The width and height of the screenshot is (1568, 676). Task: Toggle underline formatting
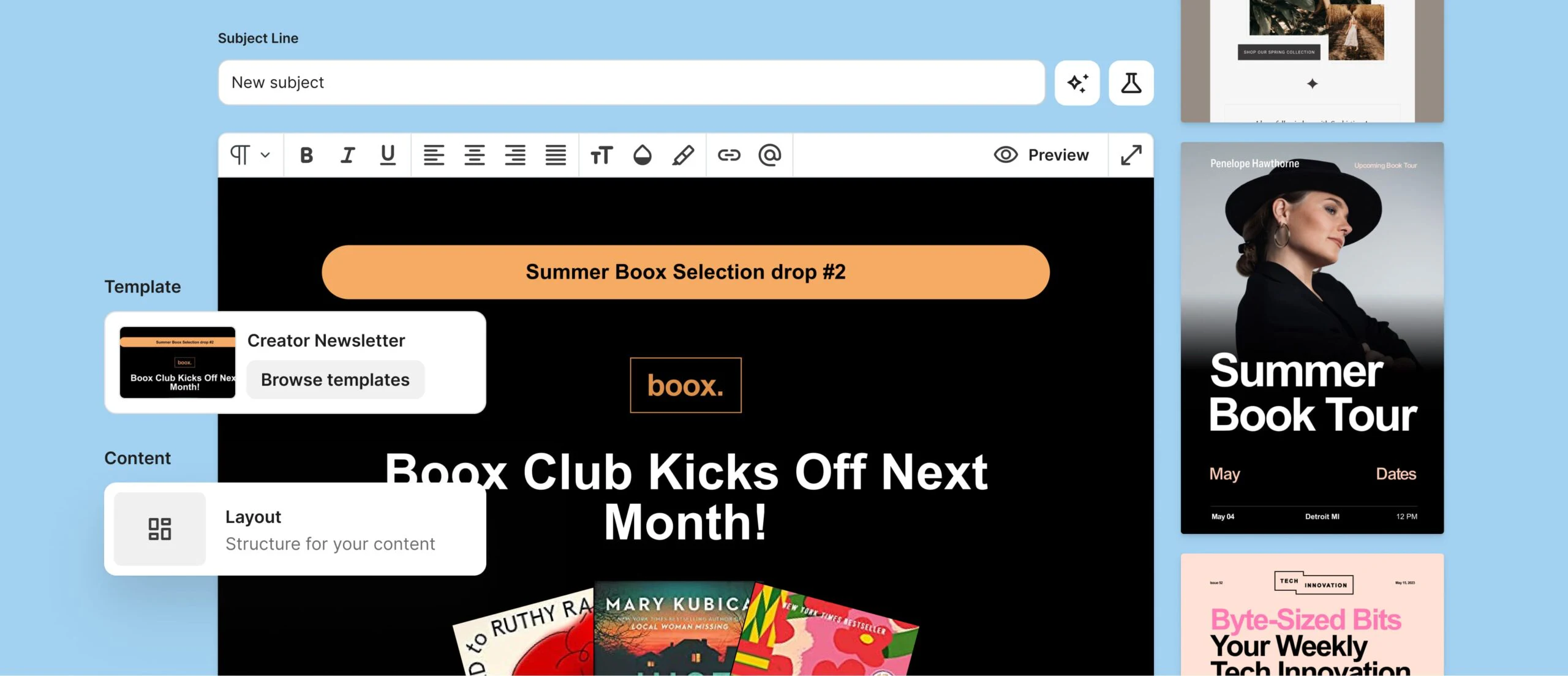388,156
